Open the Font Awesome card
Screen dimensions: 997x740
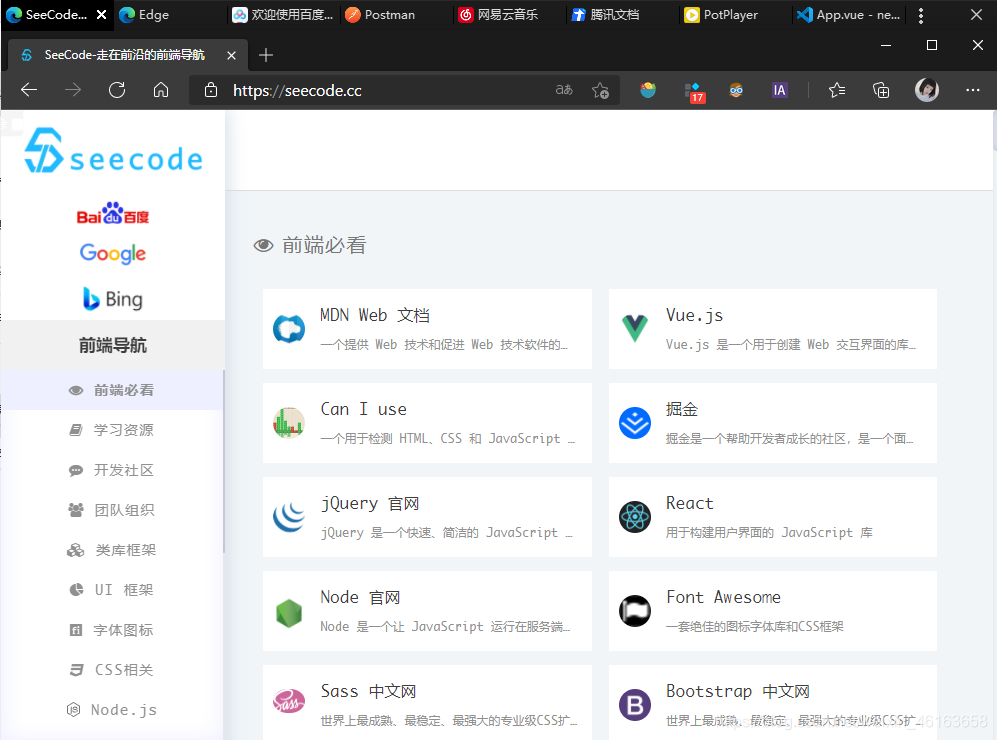coord(773,611)
